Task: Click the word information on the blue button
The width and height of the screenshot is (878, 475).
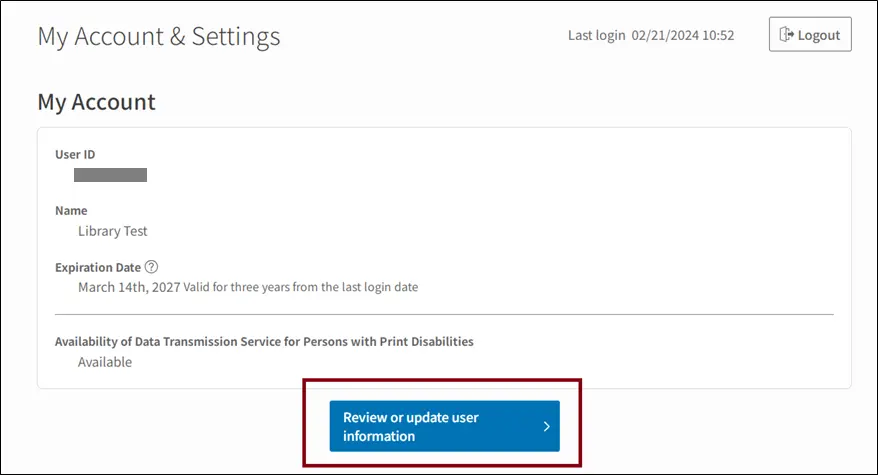Action: [x=379, y=436]
